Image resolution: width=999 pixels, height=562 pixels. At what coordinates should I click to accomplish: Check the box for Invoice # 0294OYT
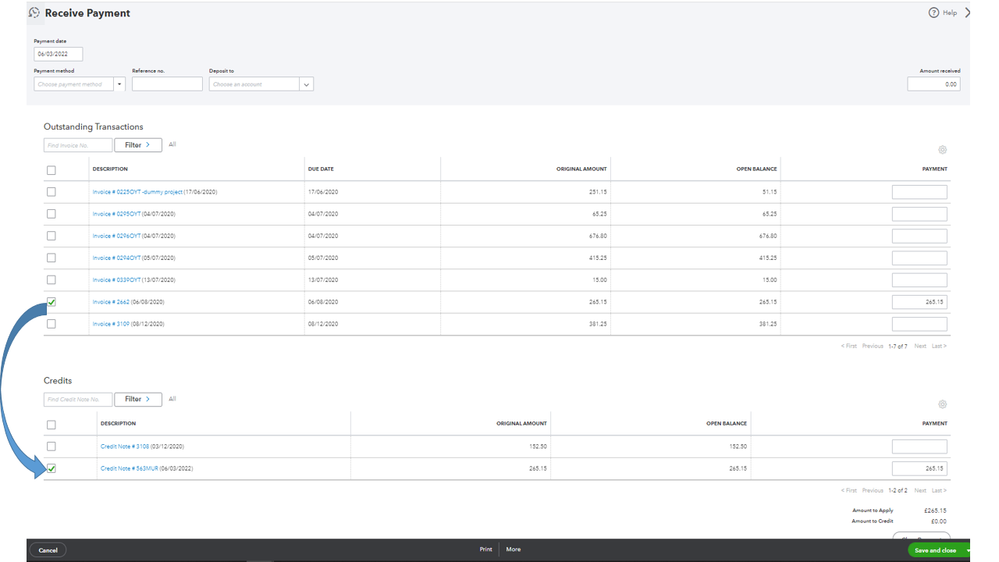(x=51, y=258)
